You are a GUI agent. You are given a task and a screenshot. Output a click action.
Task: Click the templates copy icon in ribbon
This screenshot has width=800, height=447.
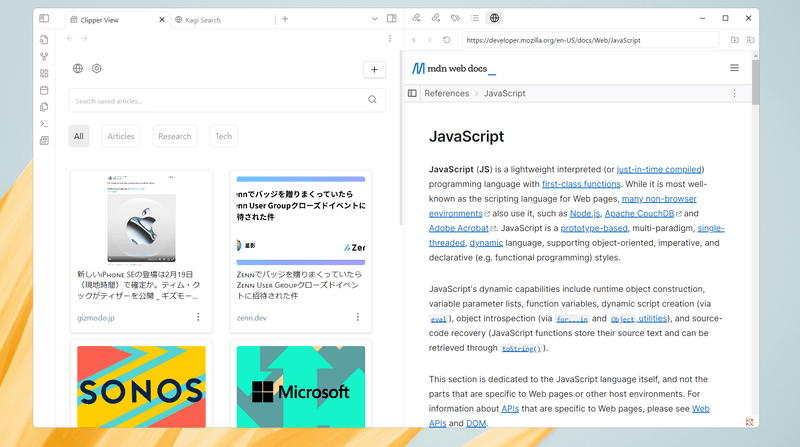click(44, 107)
